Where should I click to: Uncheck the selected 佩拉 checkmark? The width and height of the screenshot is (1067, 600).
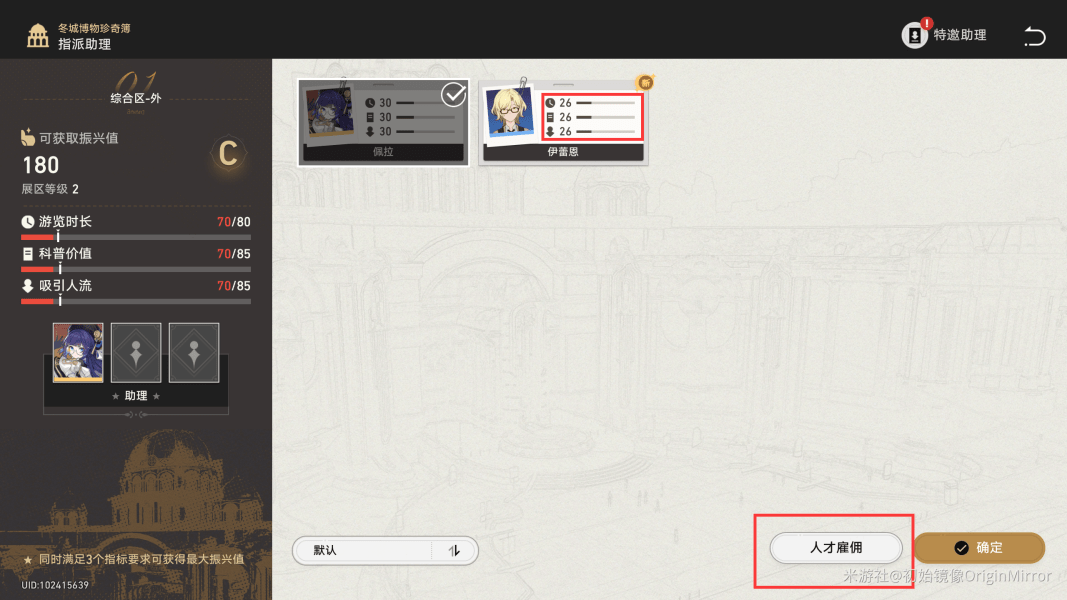(453, 95)
